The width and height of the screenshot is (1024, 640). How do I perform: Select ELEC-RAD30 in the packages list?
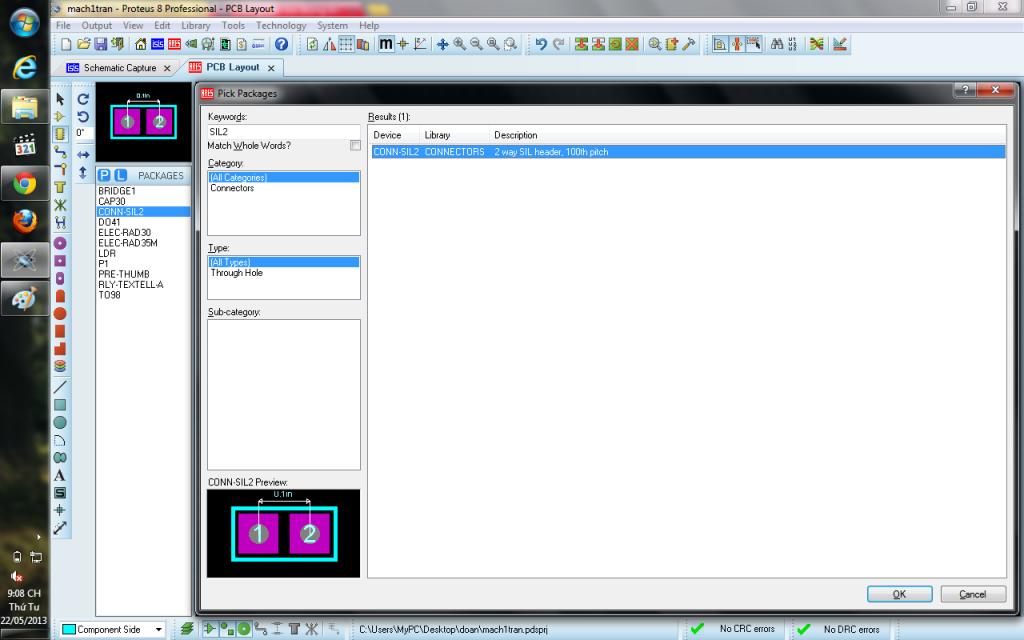tap(124, 232)
